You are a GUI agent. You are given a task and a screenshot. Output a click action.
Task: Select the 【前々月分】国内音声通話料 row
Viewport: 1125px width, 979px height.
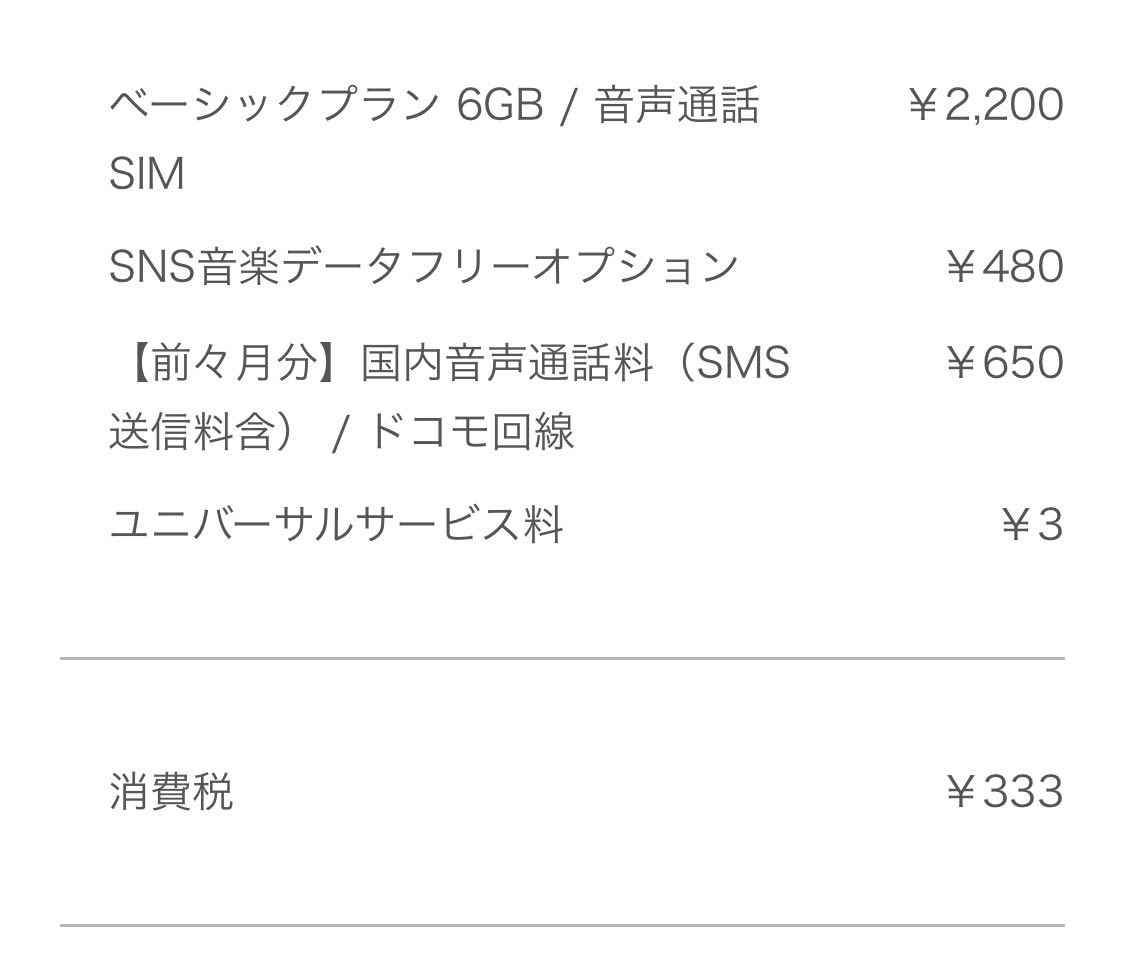(585, 397)
